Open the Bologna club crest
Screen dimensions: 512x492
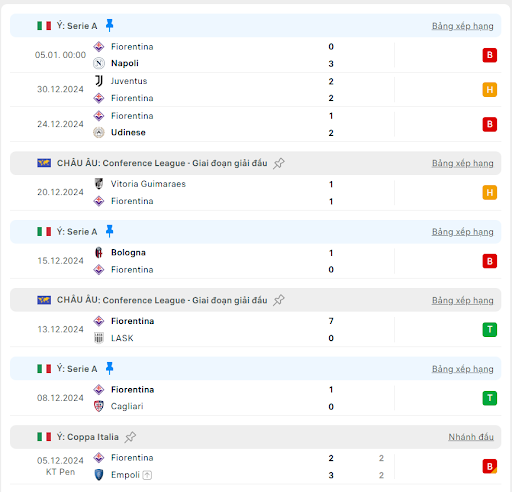99,253
